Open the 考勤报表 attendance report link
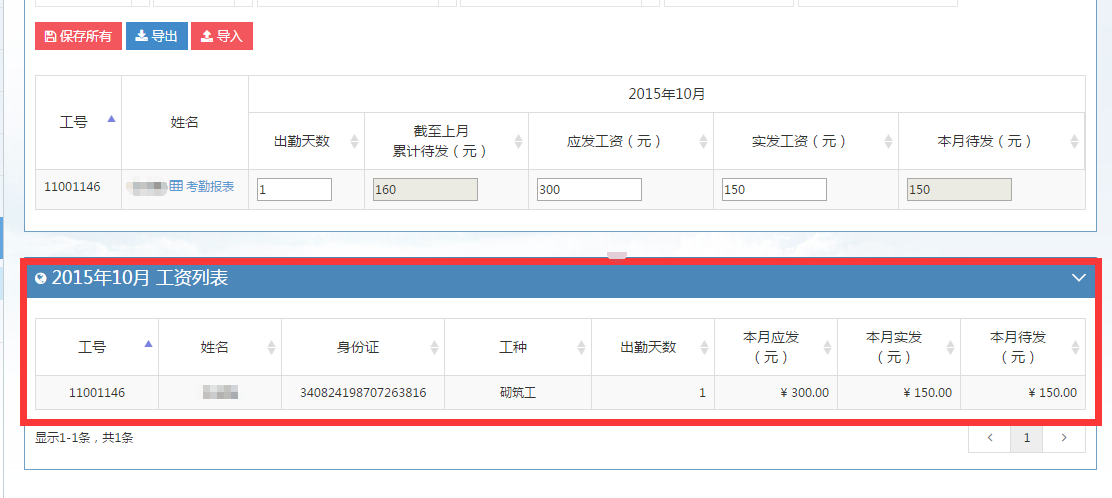This screenshot has height=498, width=1112. (202, 186)
